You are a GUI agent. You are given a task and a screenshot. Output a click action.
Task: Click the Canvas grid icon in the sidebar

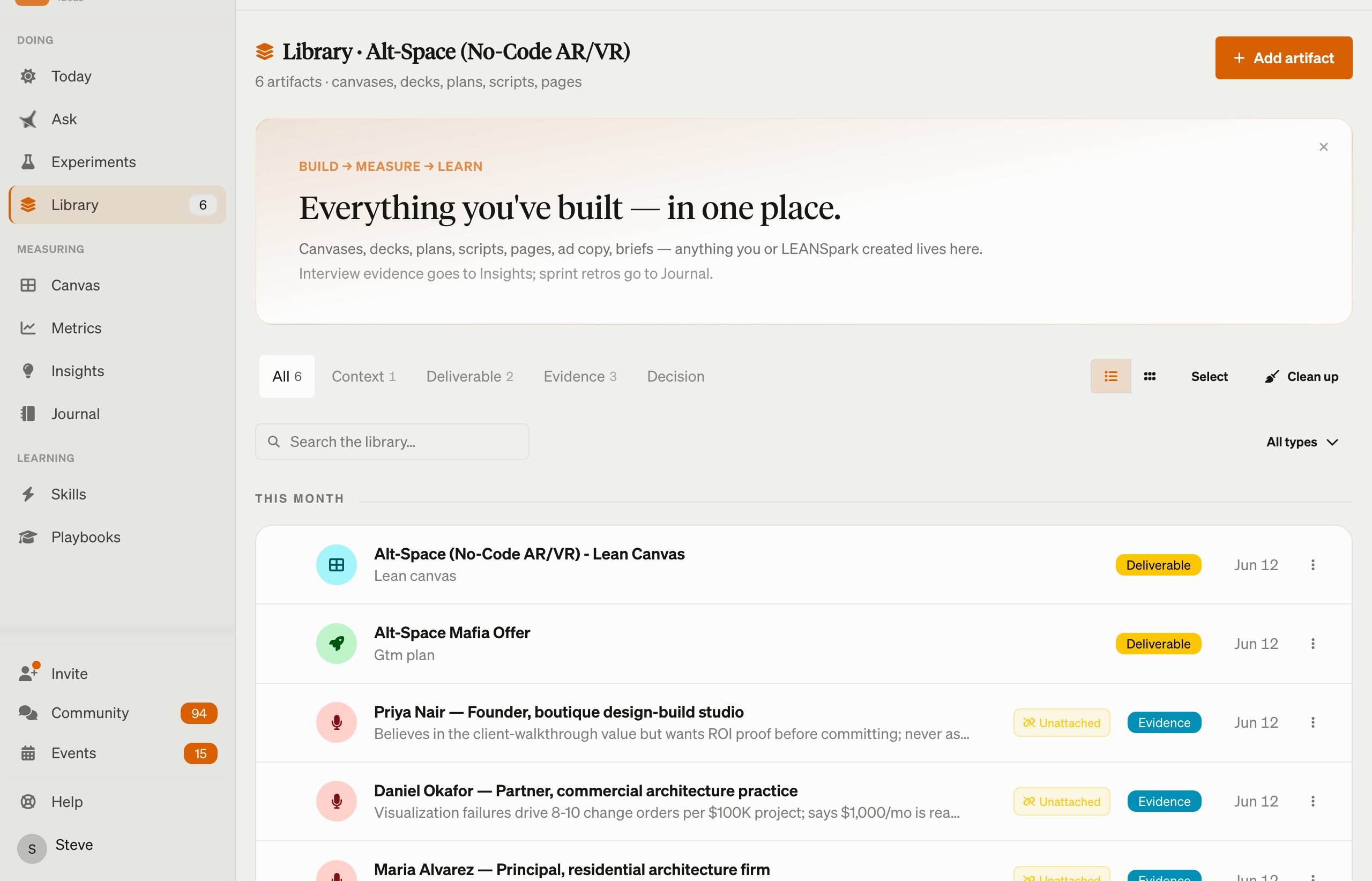click(28, 285)
